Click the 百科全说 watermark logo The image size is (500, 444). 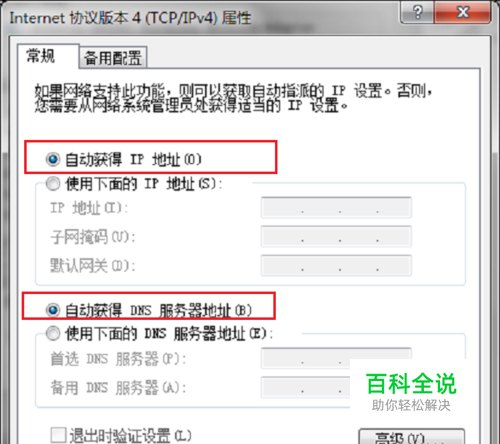[x=411, y=384]
